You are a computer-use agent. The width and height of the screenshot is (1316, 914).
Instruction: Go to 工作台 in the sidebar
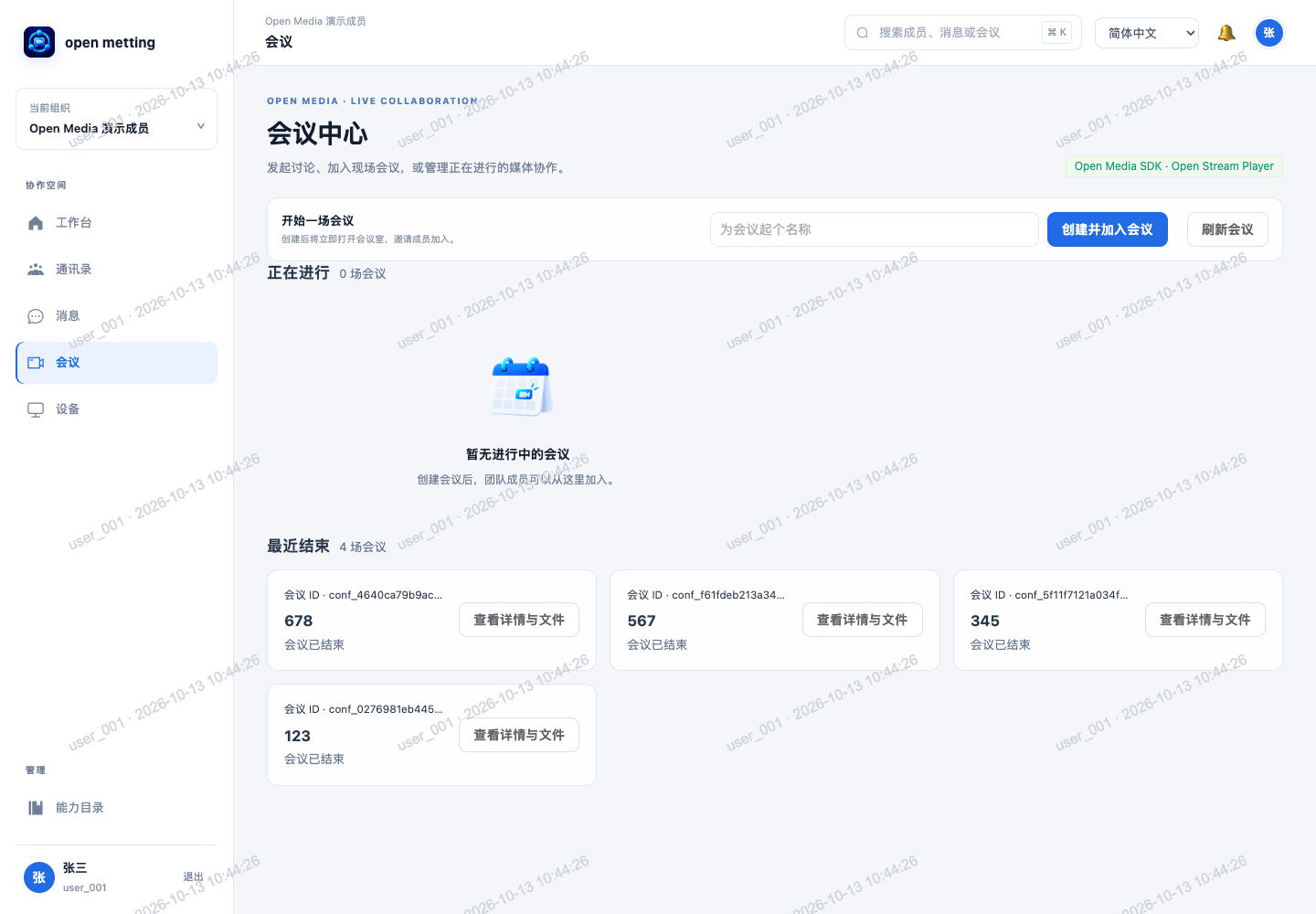[x=117, y=223]
